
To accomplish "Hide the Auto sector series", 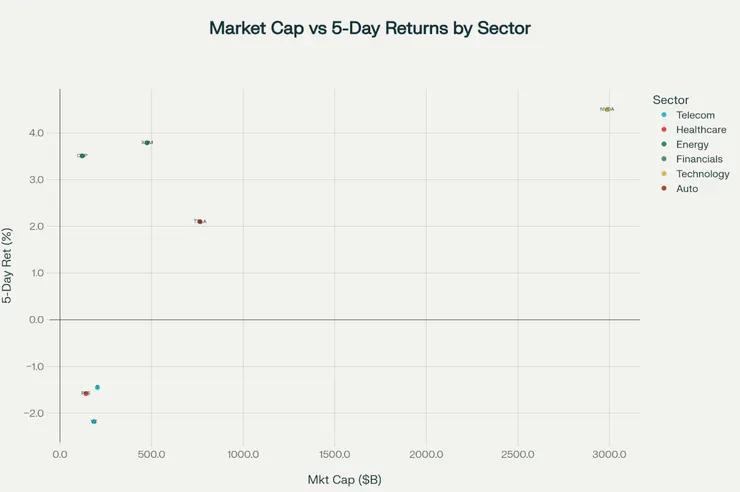I will (x=687, y=189).
